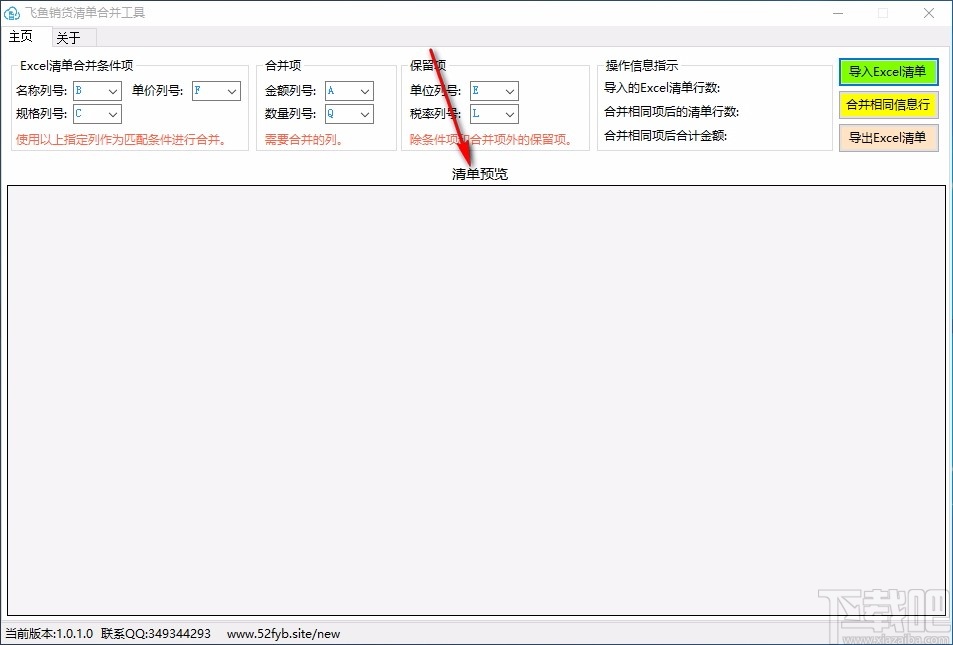Open the www.52fyb.site/new link
Viewport: 953px width, 645px height.
283,633
